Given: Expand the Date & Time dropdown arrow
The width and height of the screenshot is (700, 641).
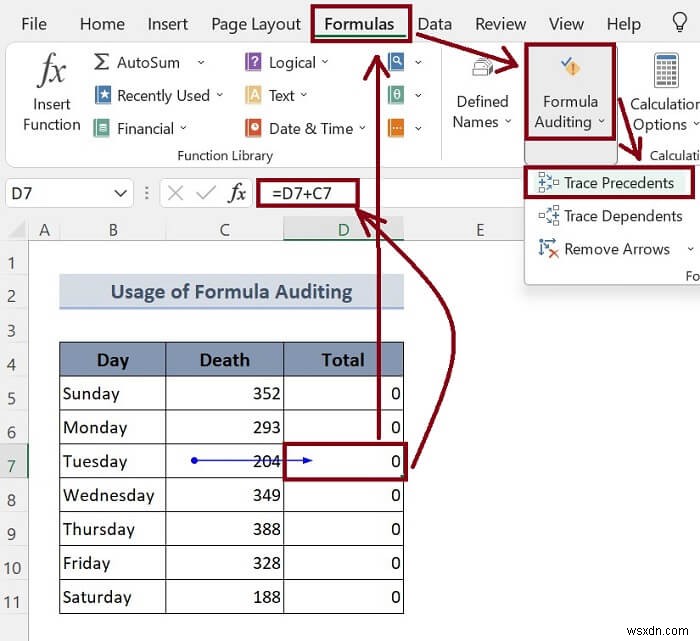Looking at the screenshot, I should [362, 128].
